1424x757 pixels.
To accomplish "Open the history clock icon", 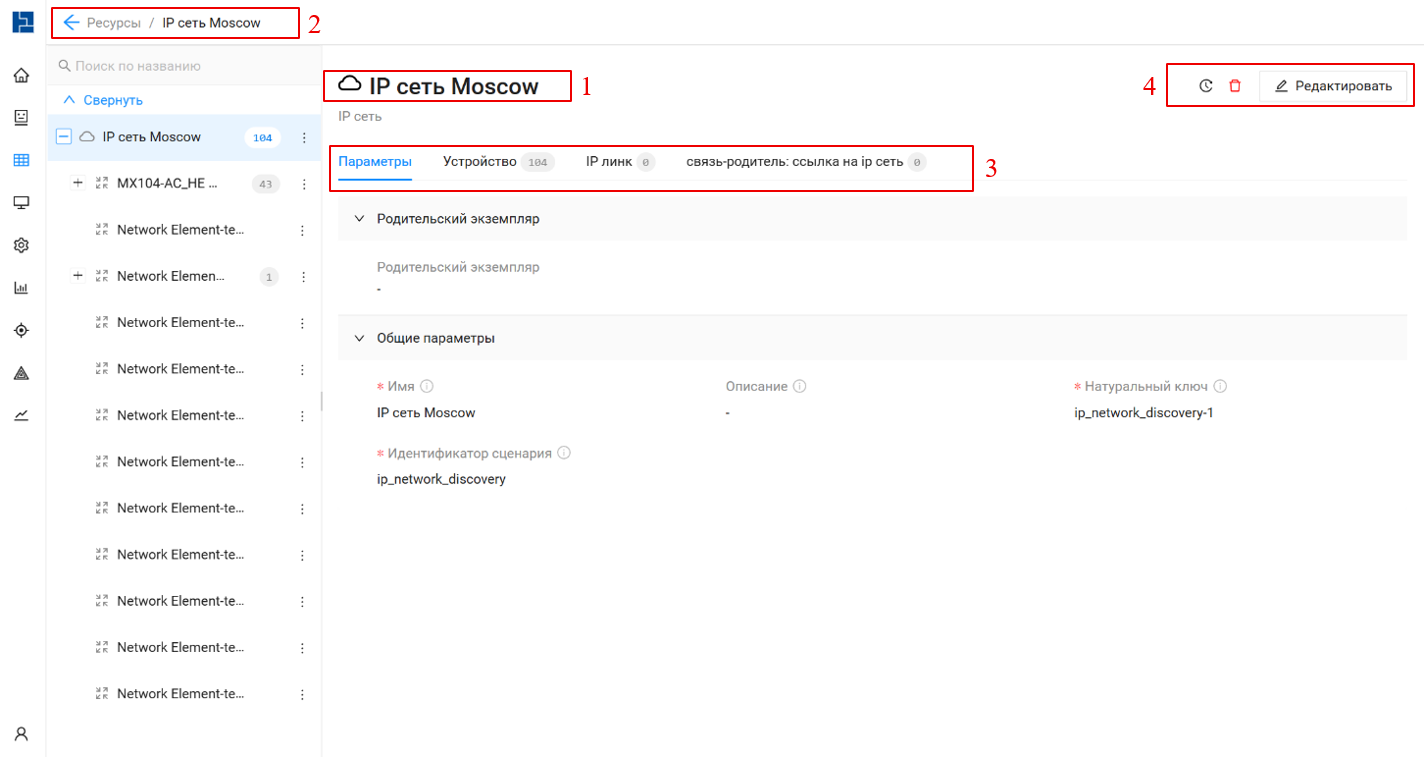I will point(1206,86).
